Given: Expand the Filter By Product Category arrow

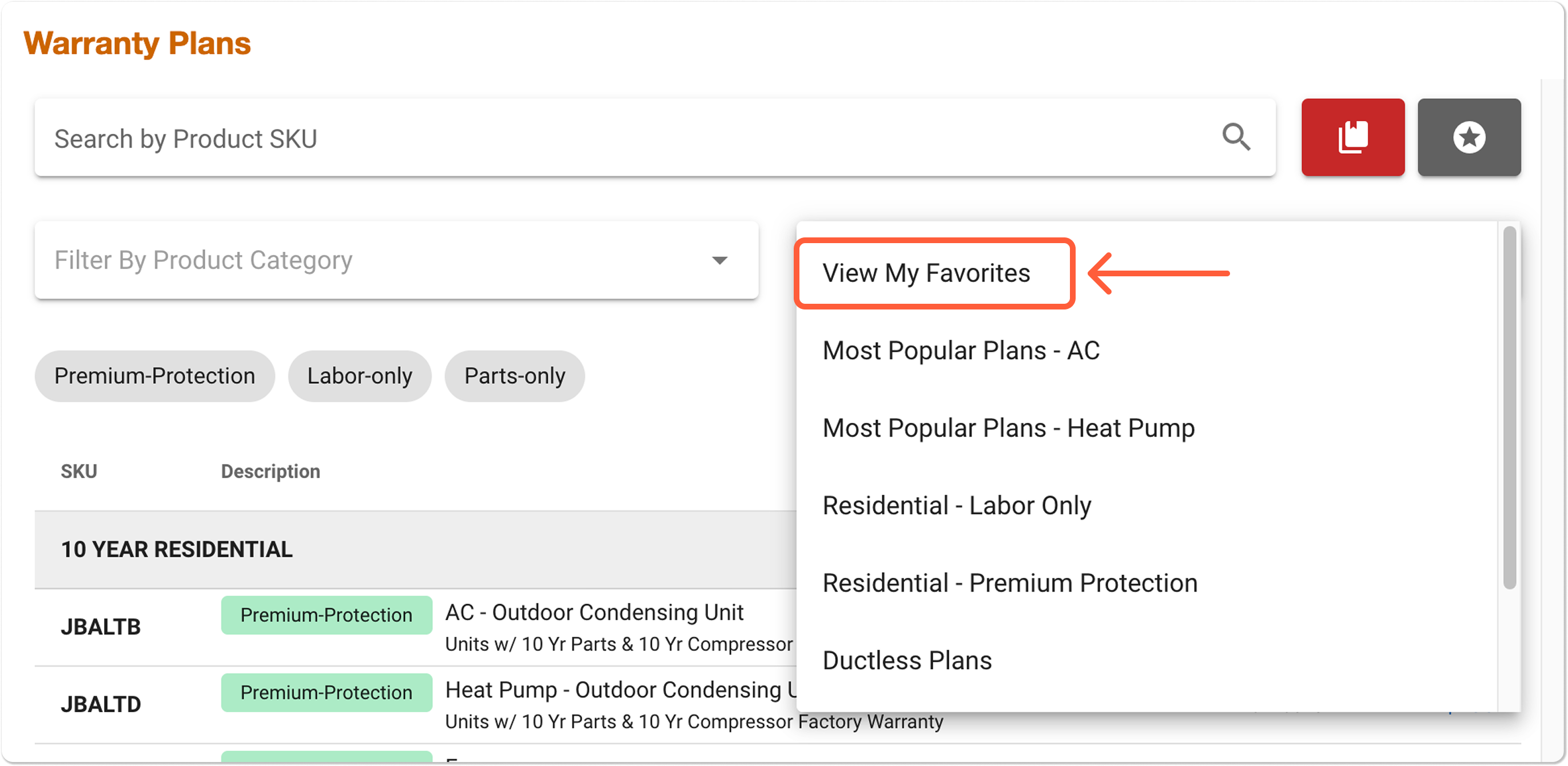Looking at the screenshot, I should pyautogui.click(x=719, y=261).
